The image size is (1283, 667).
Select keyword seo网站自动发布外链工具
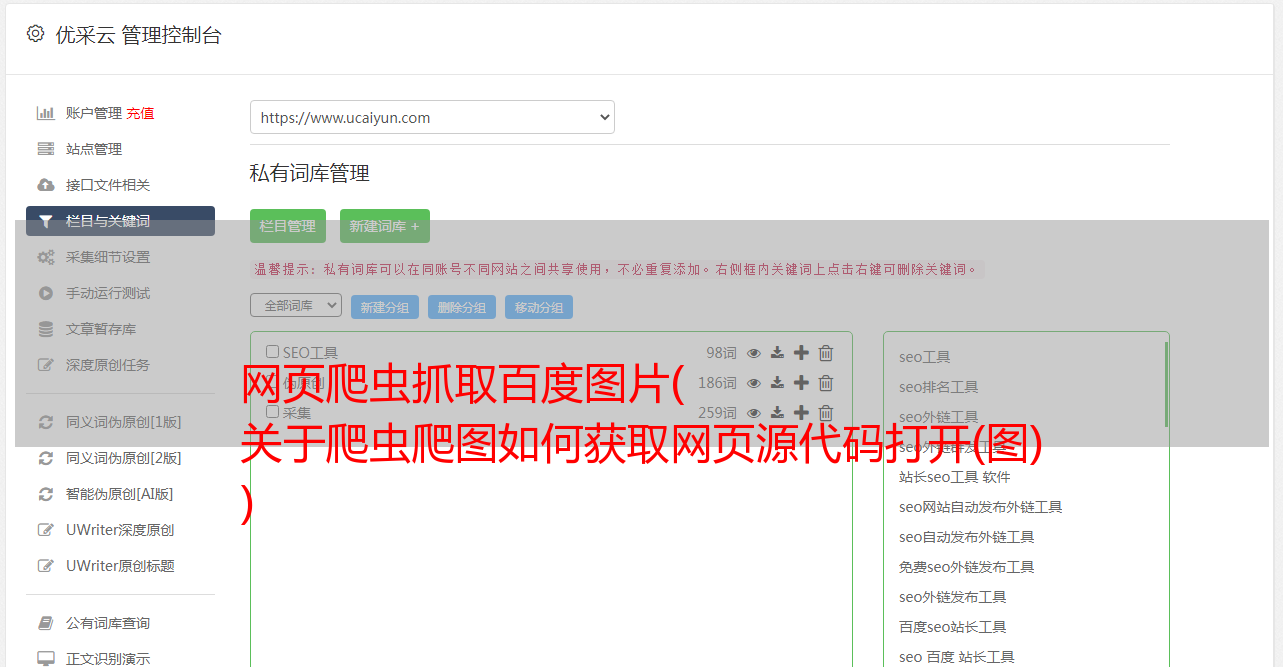[981, 507]
